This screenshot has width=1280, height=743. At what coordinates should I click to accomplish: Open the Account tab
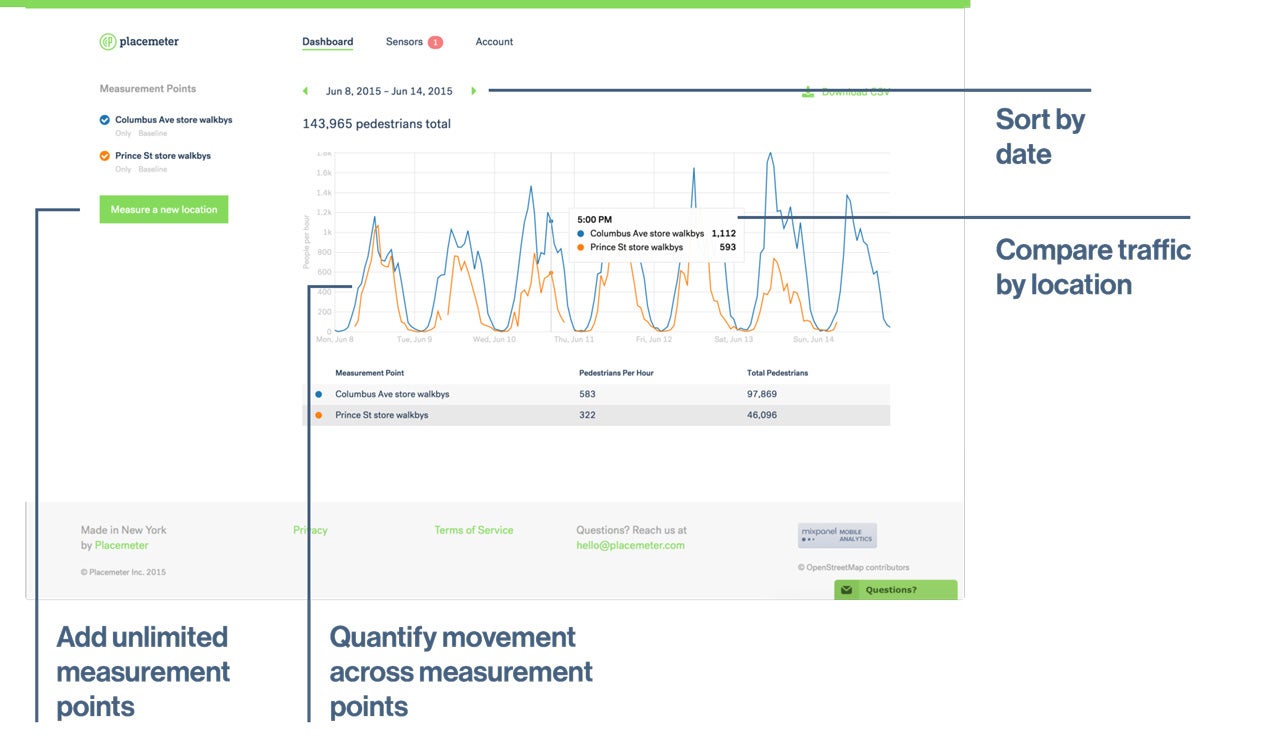494,42
